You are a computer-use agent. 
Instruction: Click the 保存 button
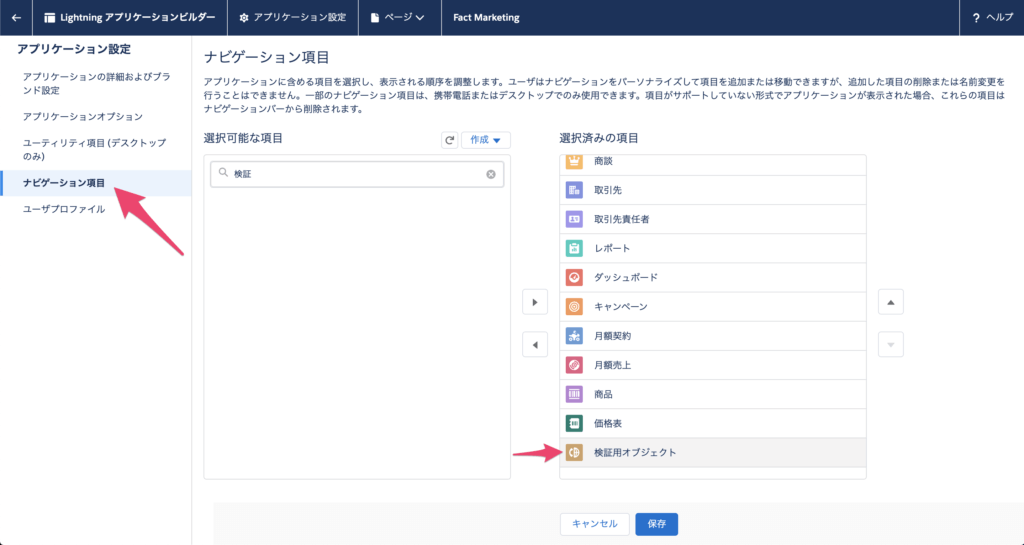click(x=657, y=523)
